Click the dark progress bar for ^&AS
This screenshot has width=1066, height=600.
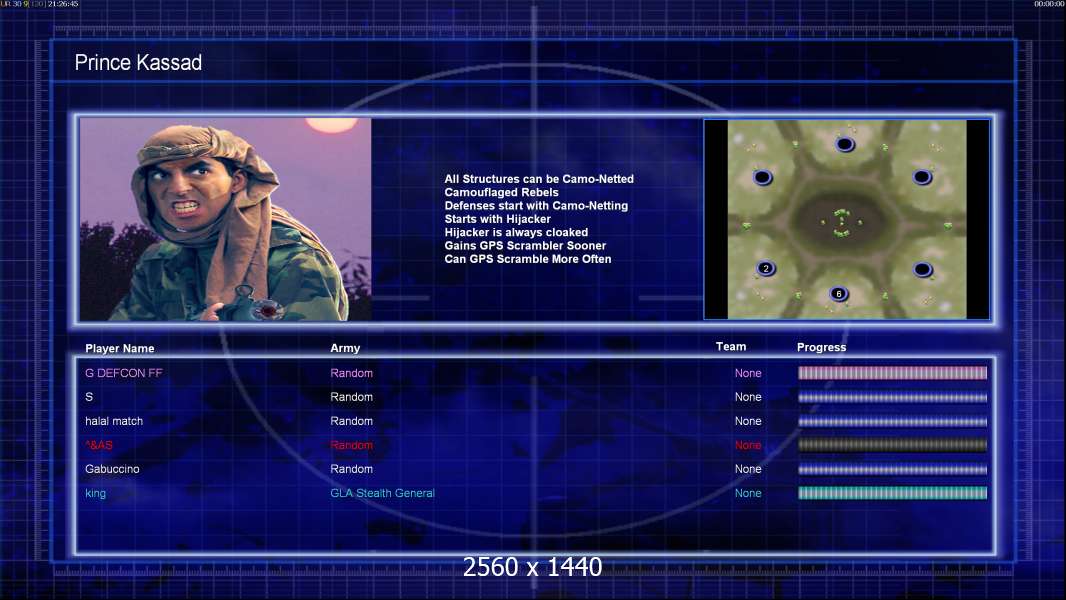pos(893,445)
